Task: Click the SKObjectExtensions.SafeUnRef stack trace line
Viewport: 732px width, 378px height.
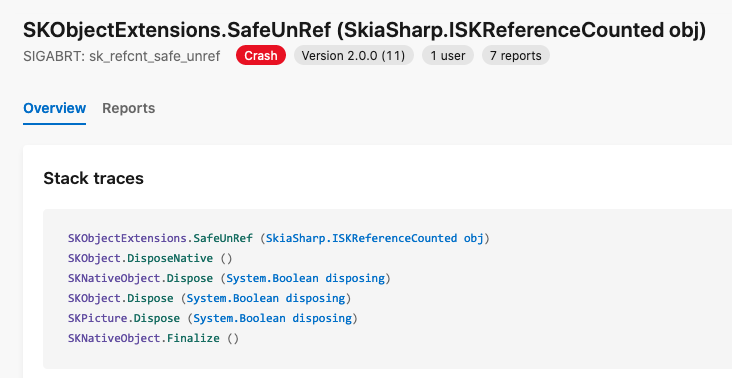Action: point(279,238)
